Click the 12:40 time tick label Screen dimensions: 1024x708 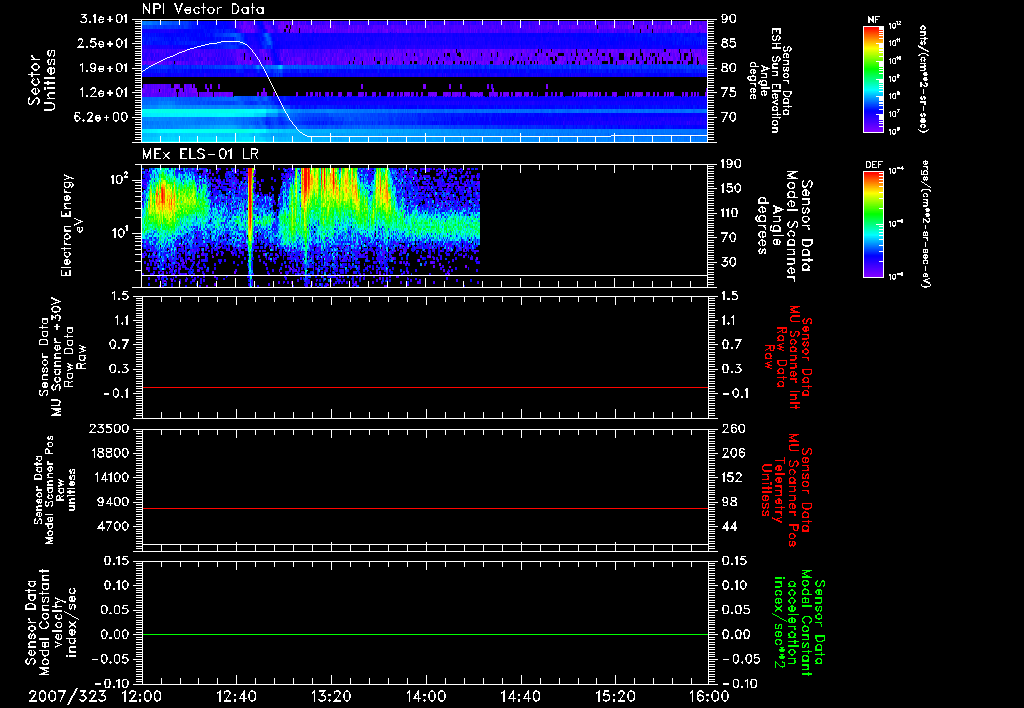(x=236, y=696)
